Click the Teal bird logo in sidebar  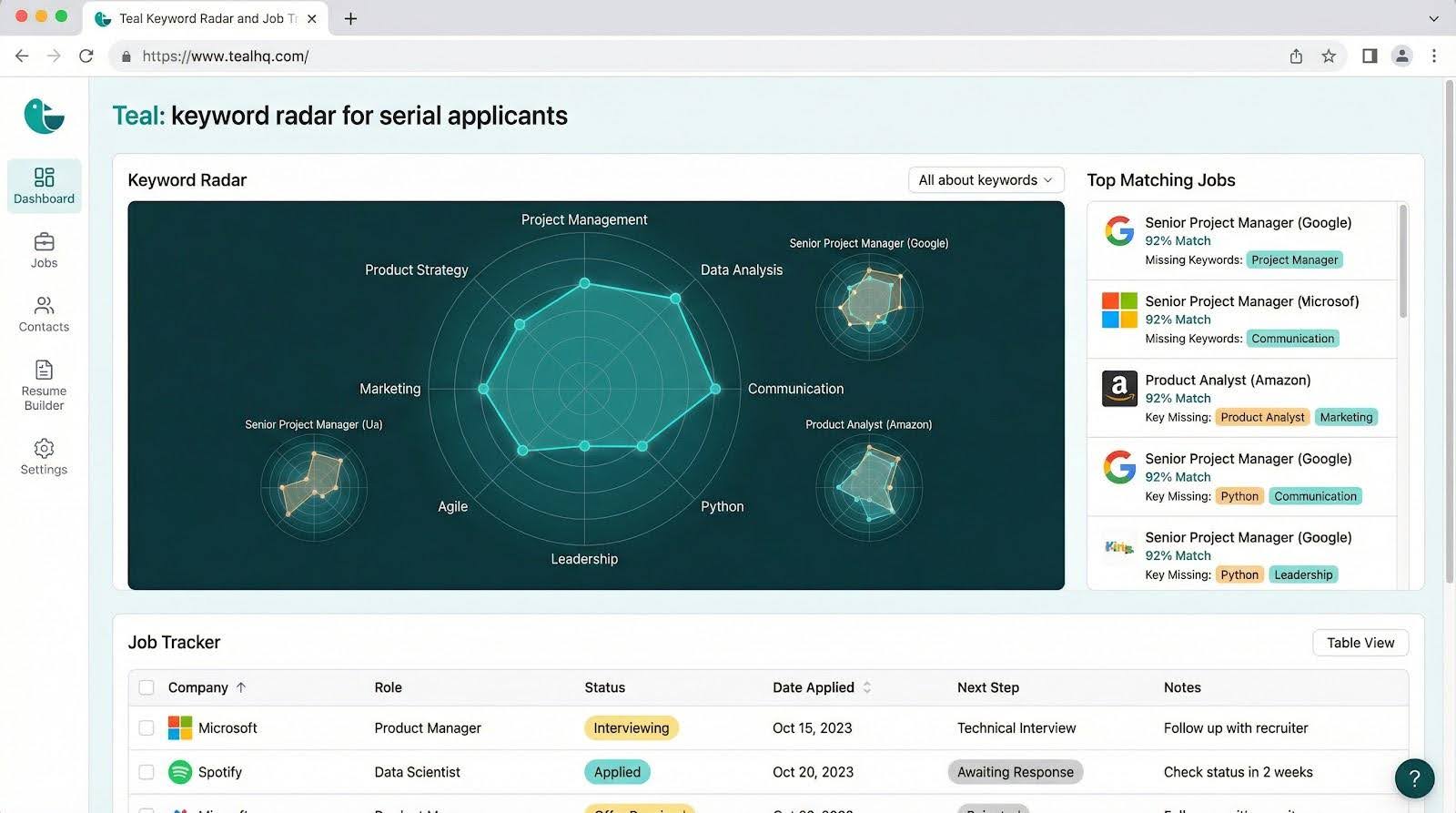click(44, 117)
